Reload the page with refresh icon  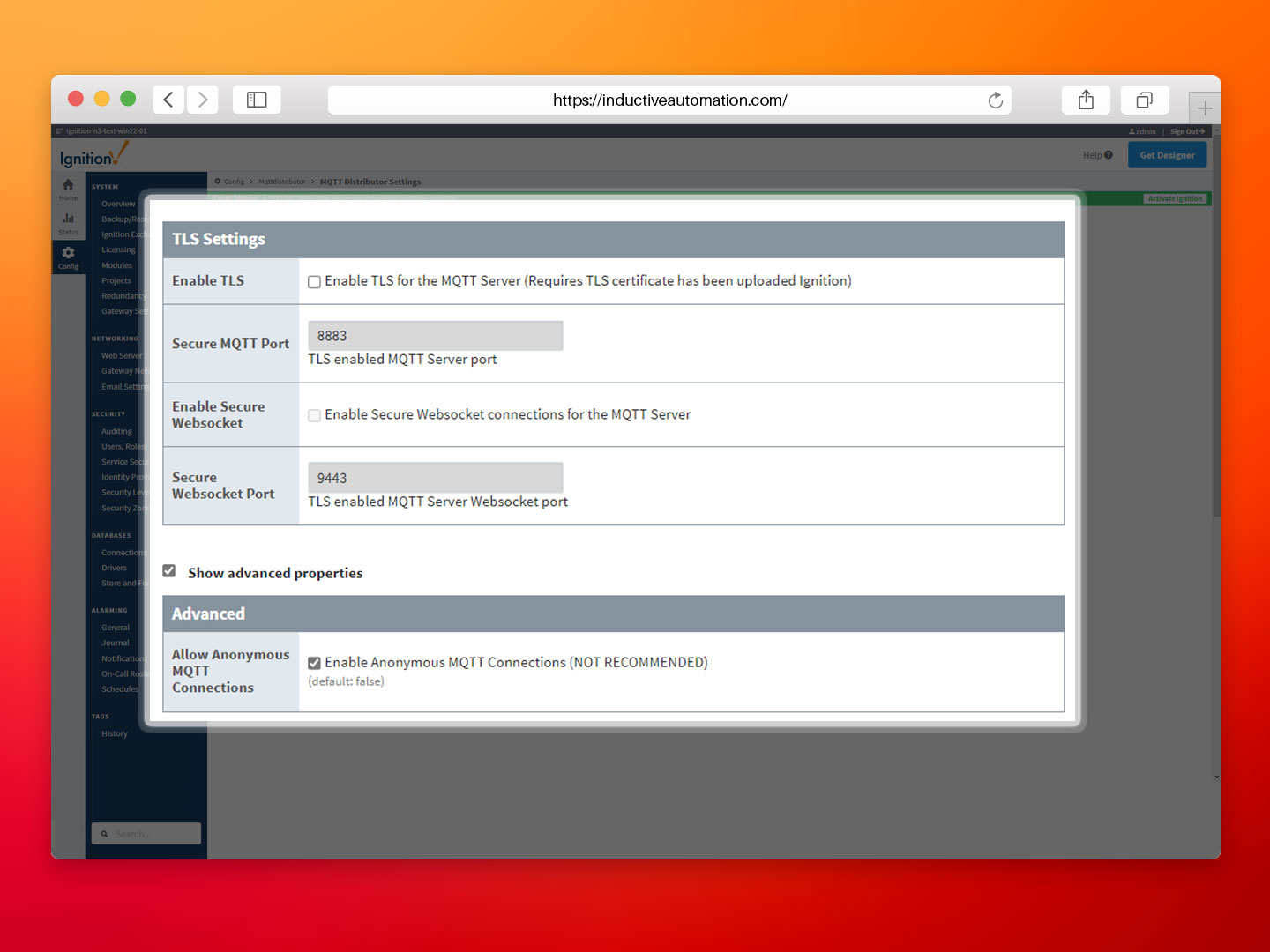click(x=996, y=100)
